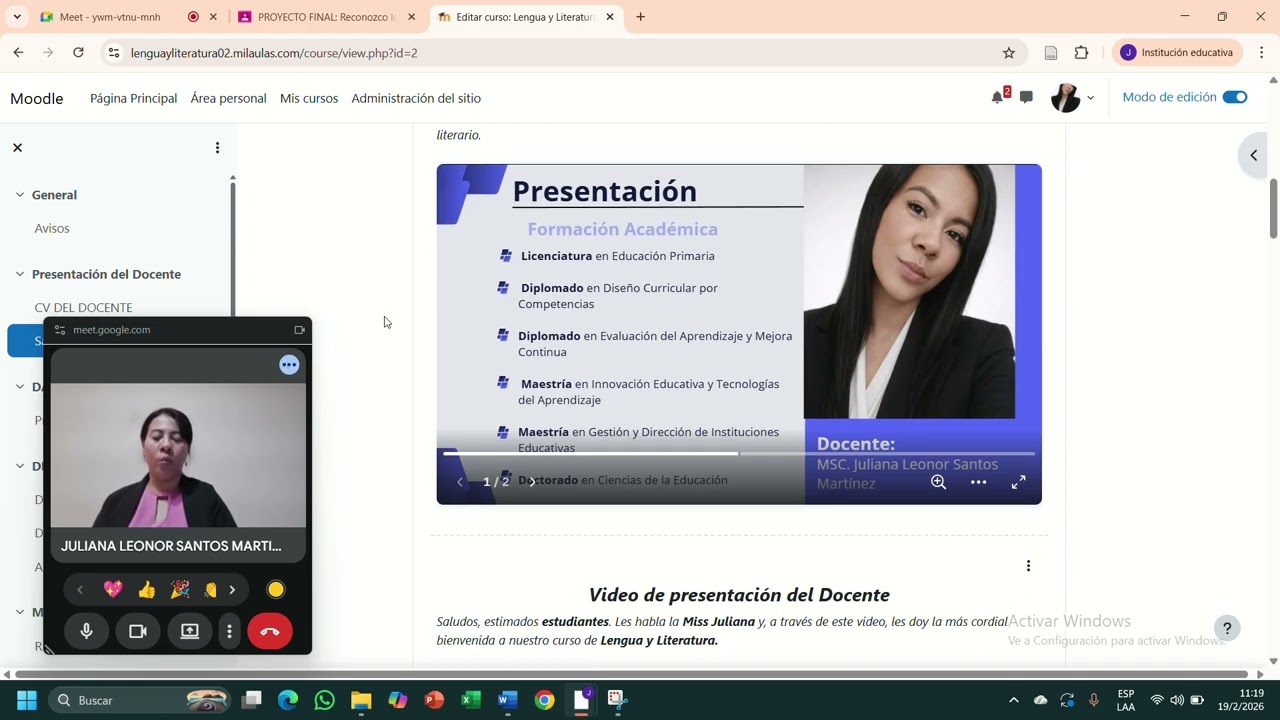The height and width of the screenshot is (720, 1280).
Task: Open the course index three-dot options menu
Action: pyautogui.click(x=217, y=148)
